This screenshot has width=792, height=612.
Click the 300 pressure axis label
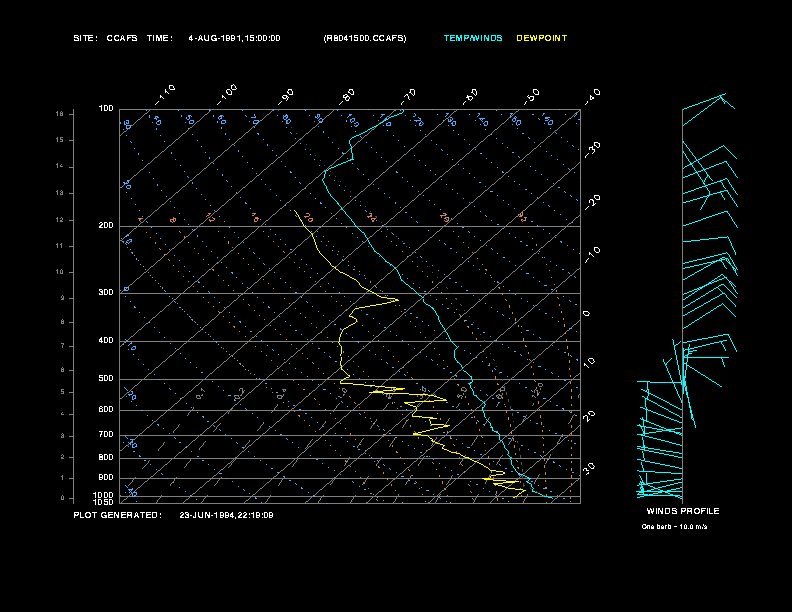point(106,293)
